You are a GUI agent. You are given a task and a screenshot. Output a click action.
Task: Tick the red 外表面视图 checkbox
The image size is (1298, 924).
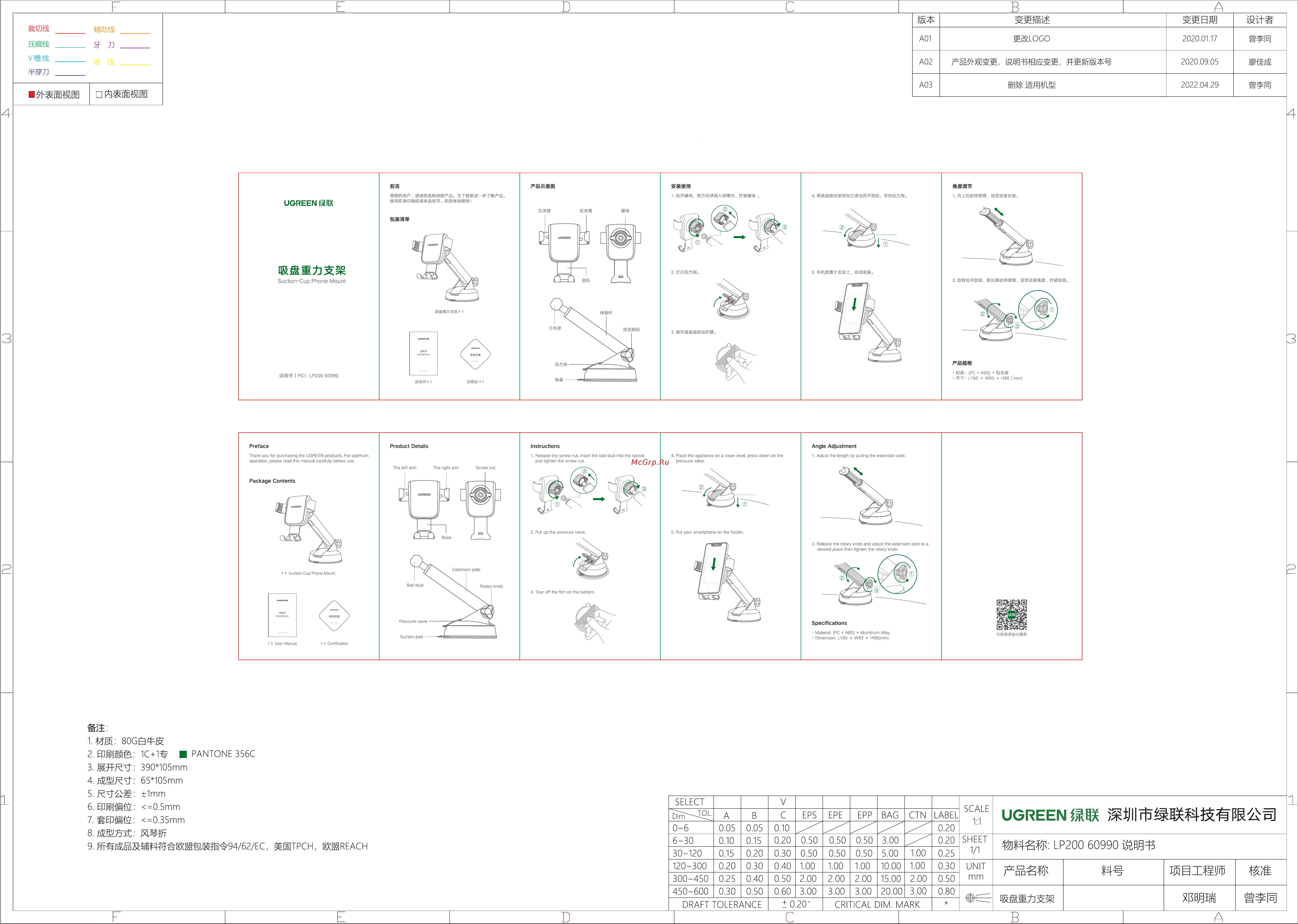(32, 94)
